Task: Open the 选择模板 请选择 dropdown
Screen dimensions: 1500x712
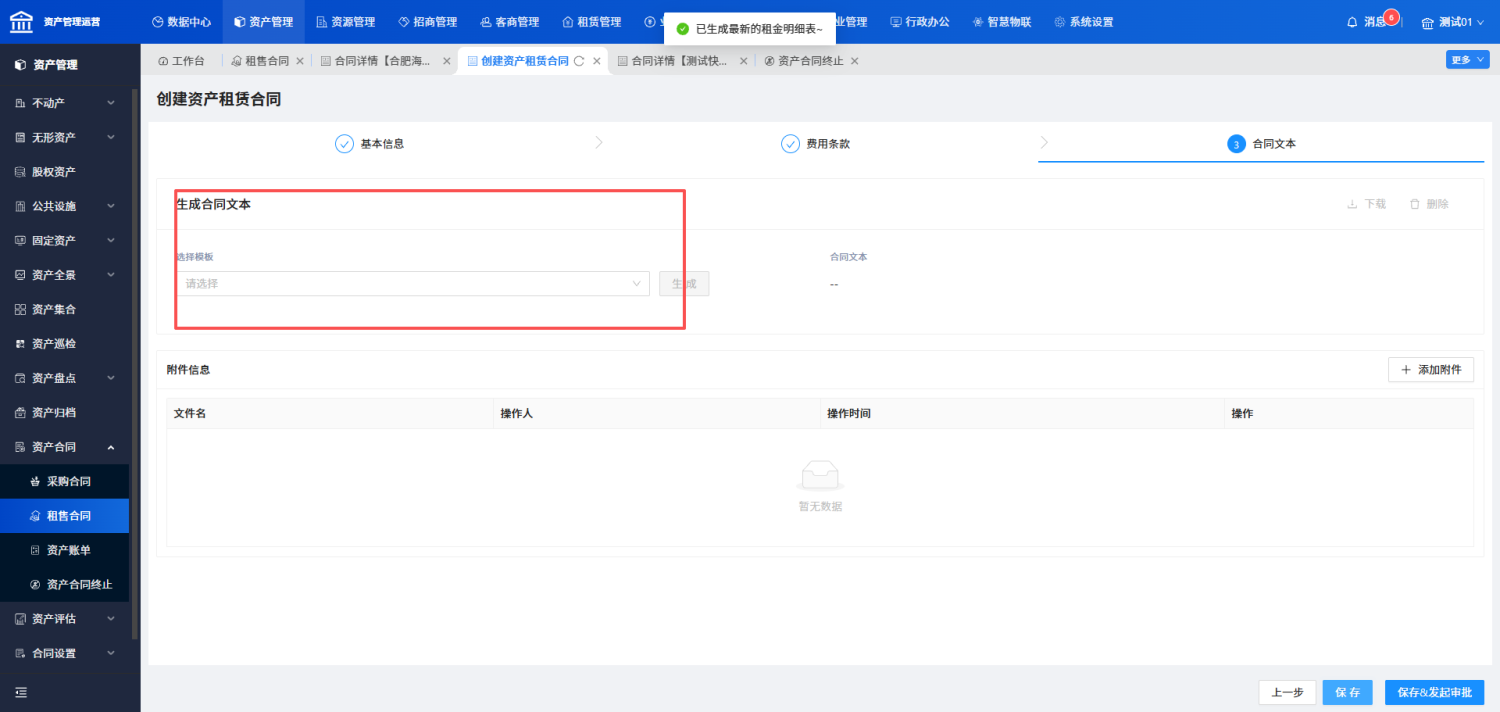Action: tap(413, 283)
